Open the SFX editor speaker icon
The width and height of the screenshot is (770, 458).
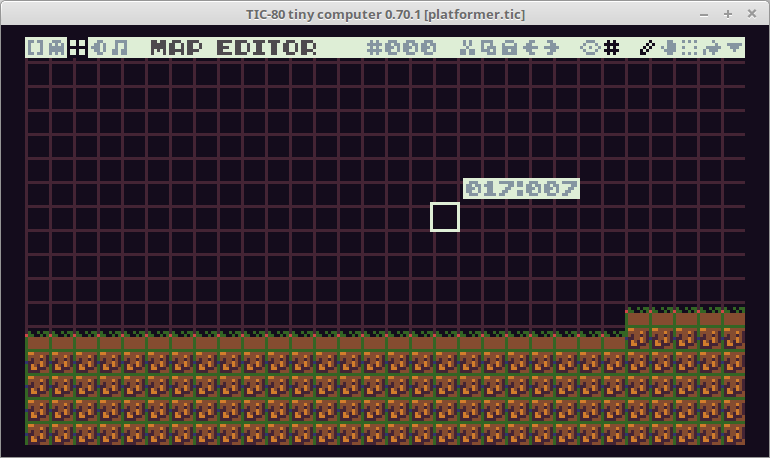[x=99, y=48]
